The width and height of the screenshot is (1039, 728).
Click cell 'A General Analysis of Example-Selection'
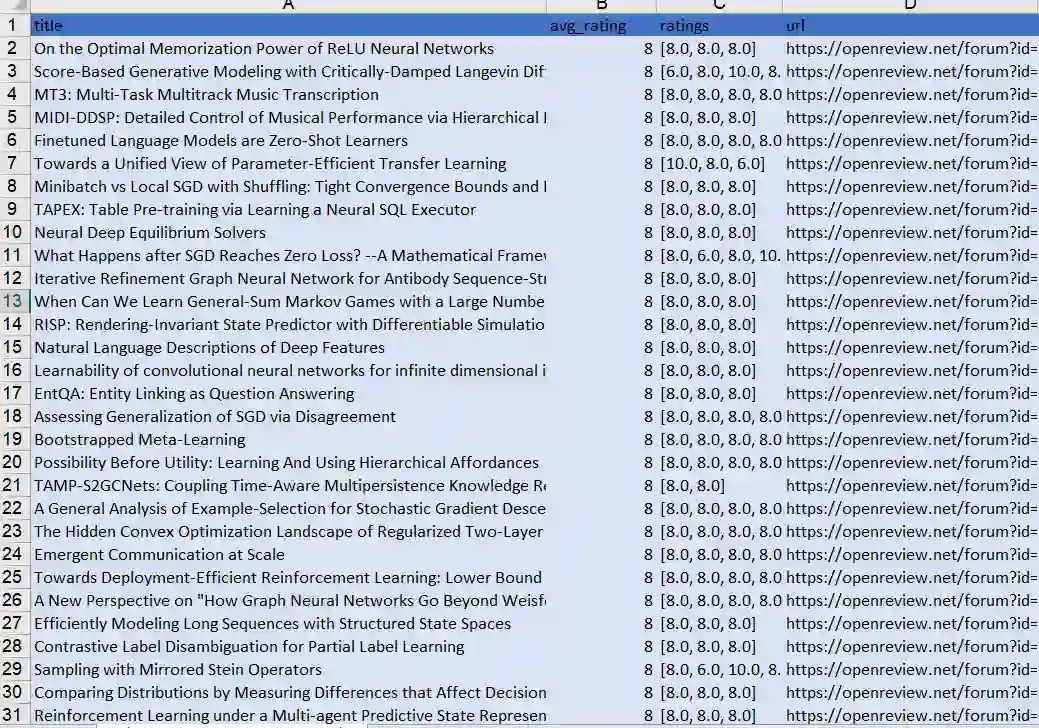coord(288,509)
